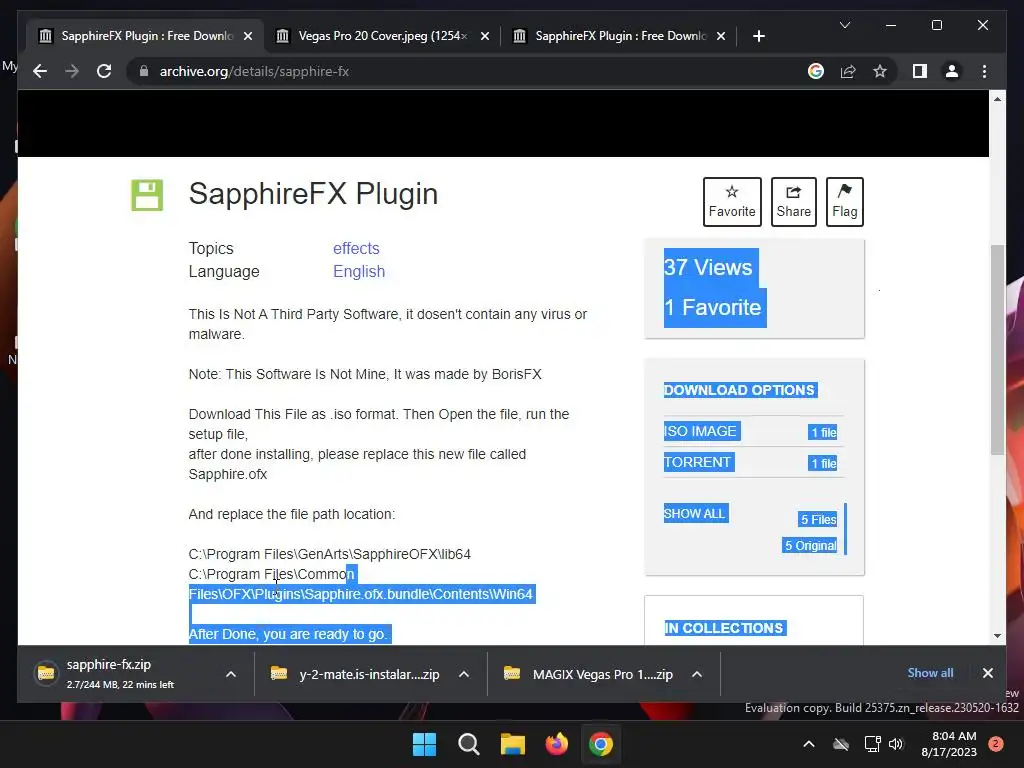Image resolution: width=1024 pixels, height=768 pixels.
Task: Click the 5 Files link
Action: pos(818,519)
